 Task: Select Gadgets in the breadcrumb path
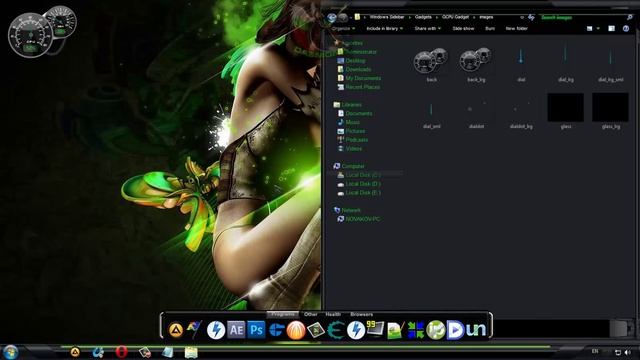[423, 17]
